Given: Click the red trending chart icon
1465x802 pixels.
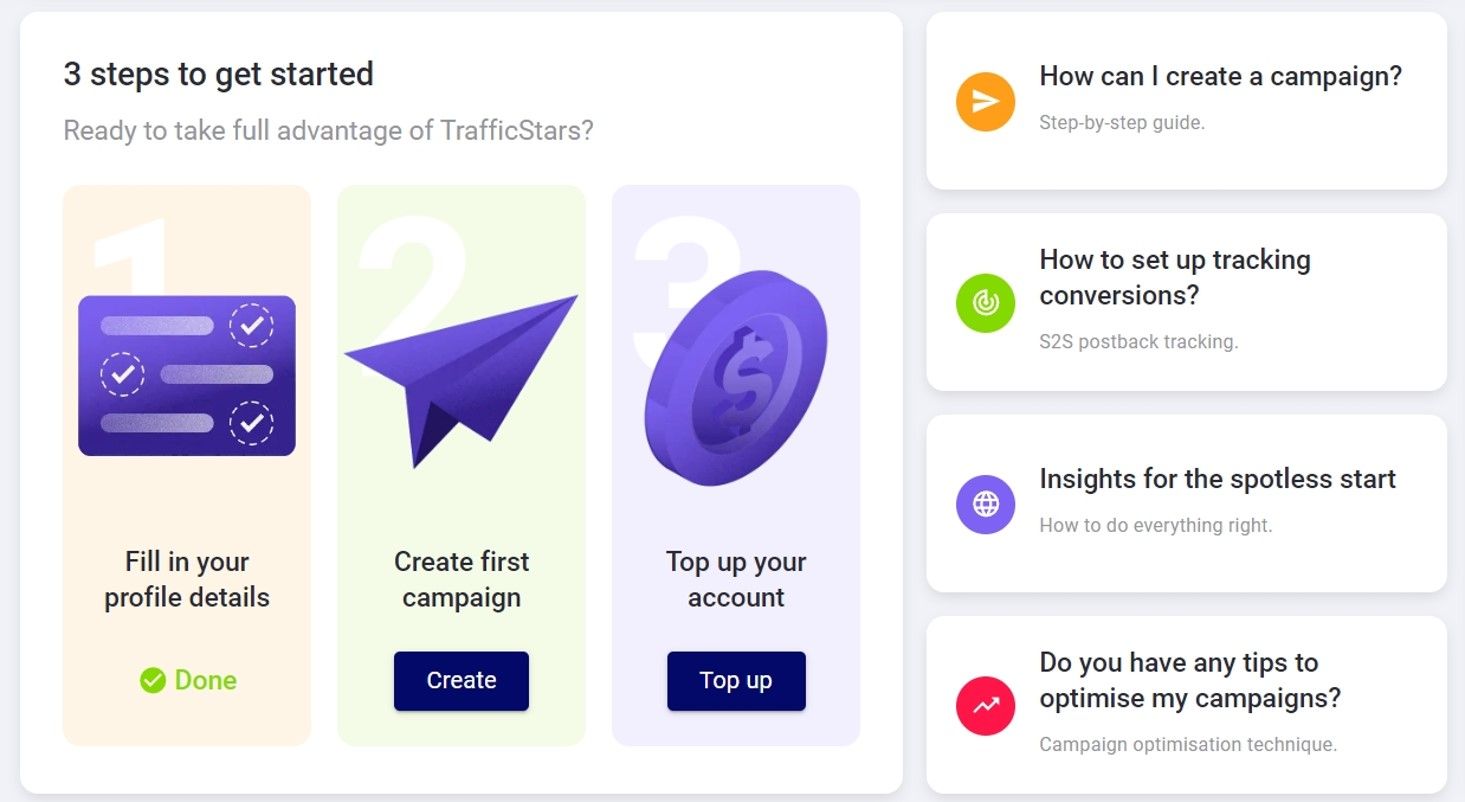Looking at the screenshot, I should (985, 705).
